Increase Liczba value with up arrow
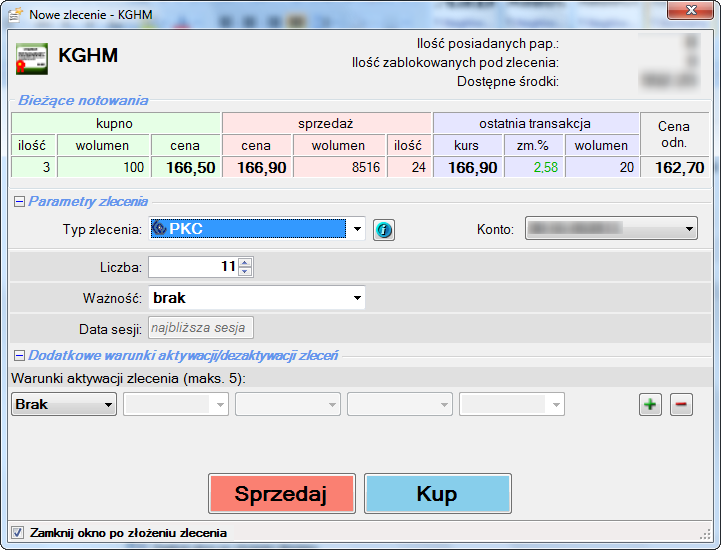Viewport: 721px width, 550px height. tap(245, 263)
